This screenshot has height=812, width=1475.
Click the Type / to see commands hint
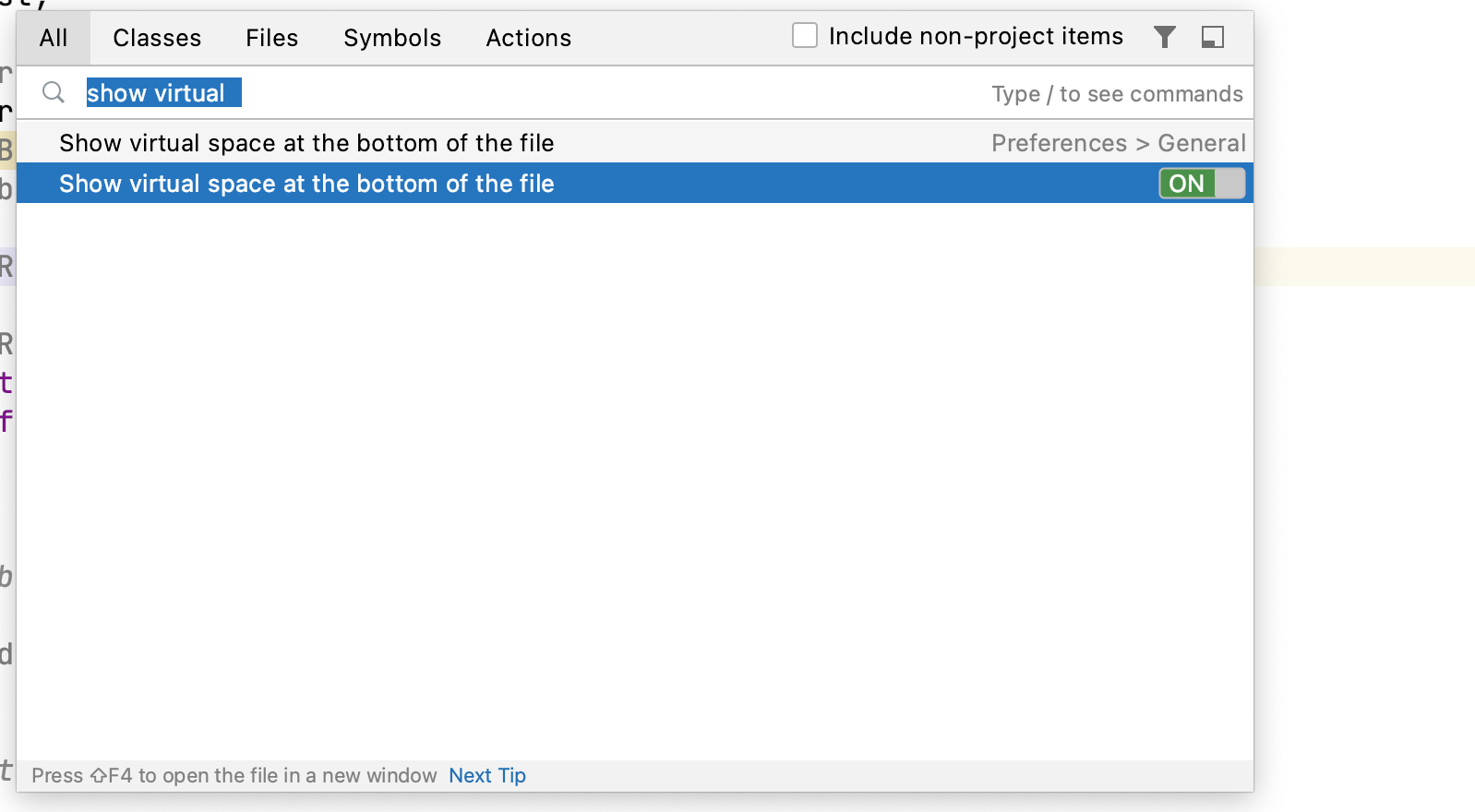(1116, 93)
